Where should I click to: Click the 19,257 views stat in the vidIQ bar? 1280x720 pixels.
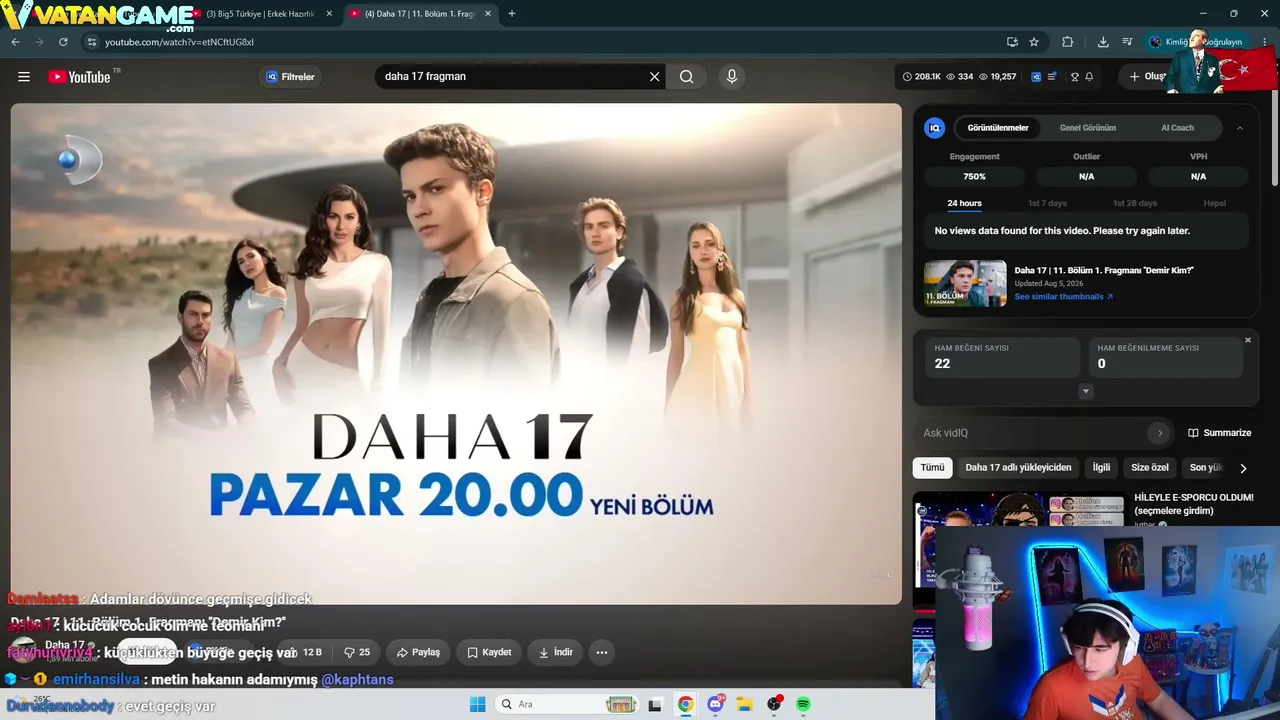997,77
